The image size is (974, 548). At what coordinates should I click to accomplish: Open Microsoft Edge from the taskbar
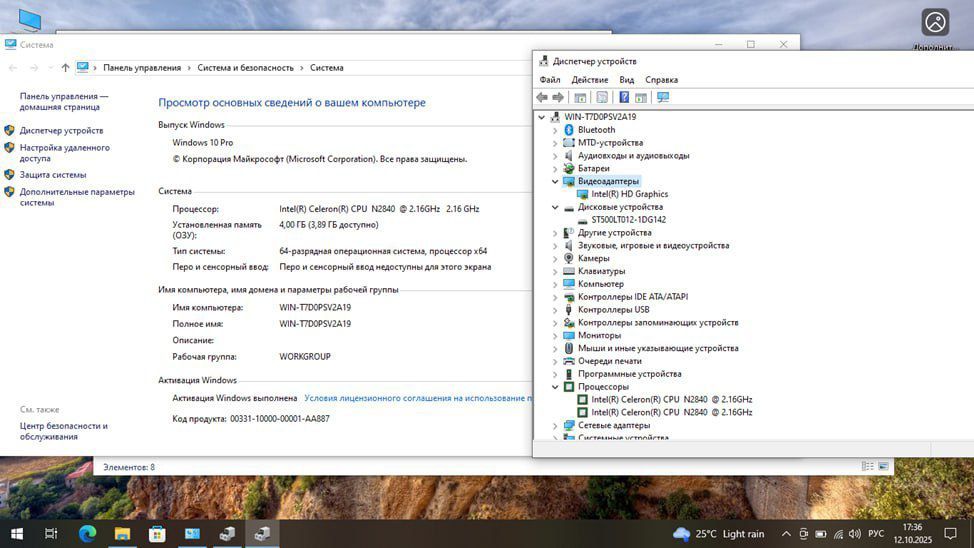87,534
